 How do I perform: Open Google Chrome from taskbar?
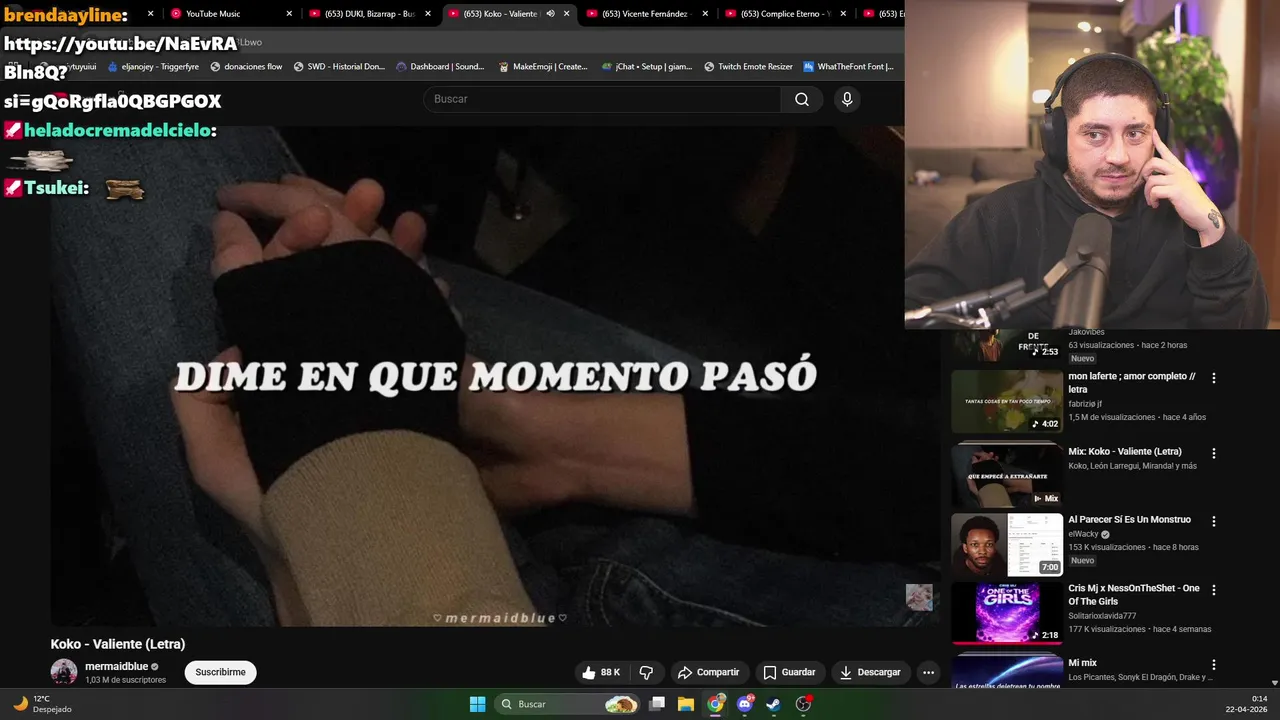click(x=715, y=704)
